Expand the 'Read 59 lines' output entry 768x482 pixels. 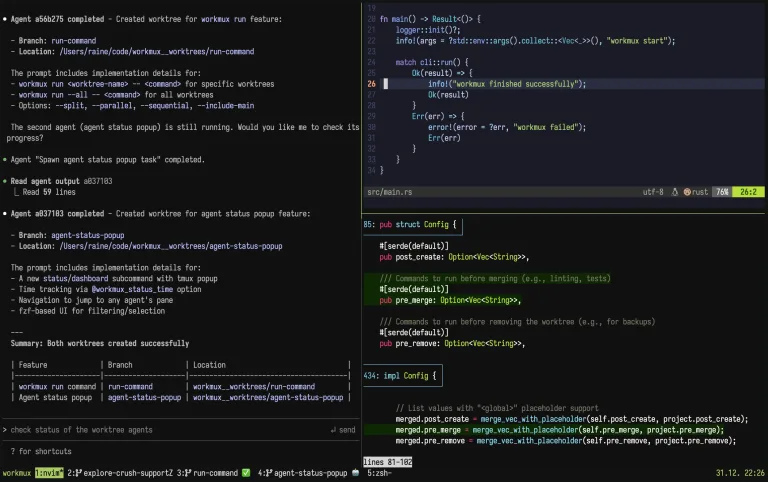click(49, 192)
